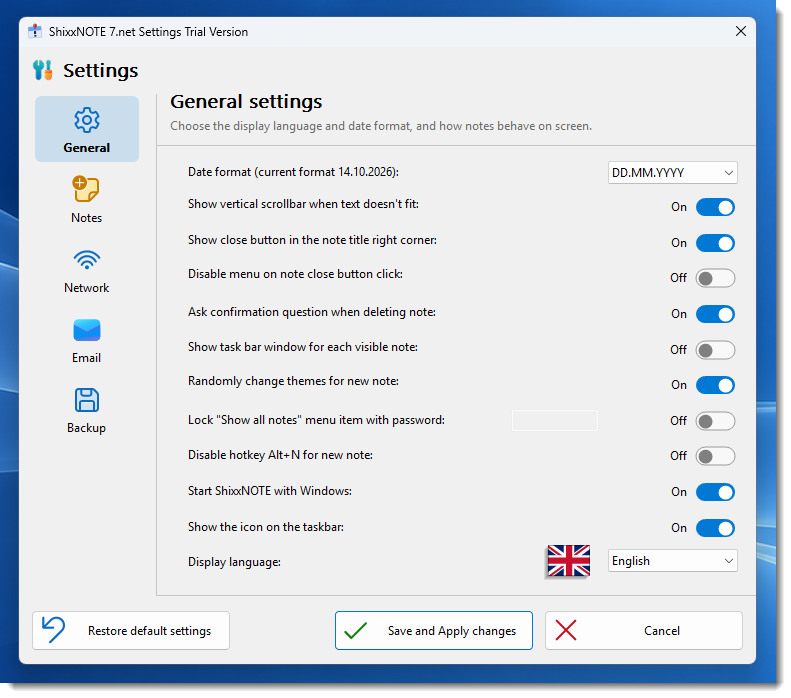Enable Show task bar window for each note
Image resolution: width=791 pixels, height=698 pixels.
715,350
